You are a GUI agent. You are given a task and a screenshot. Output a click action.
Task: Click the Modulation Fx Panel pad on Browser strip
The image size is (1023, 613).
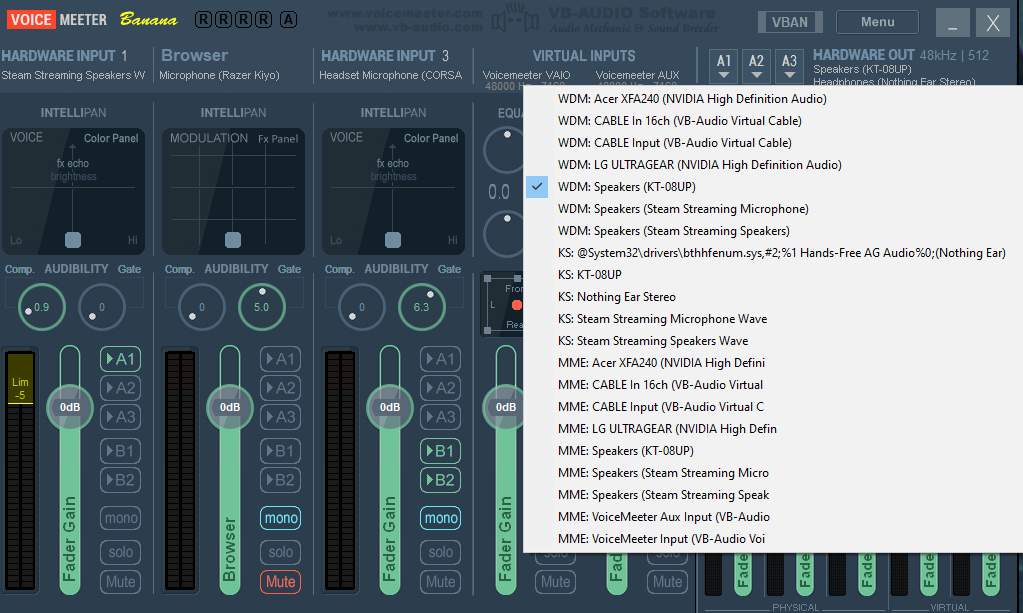tap(233, 191)
